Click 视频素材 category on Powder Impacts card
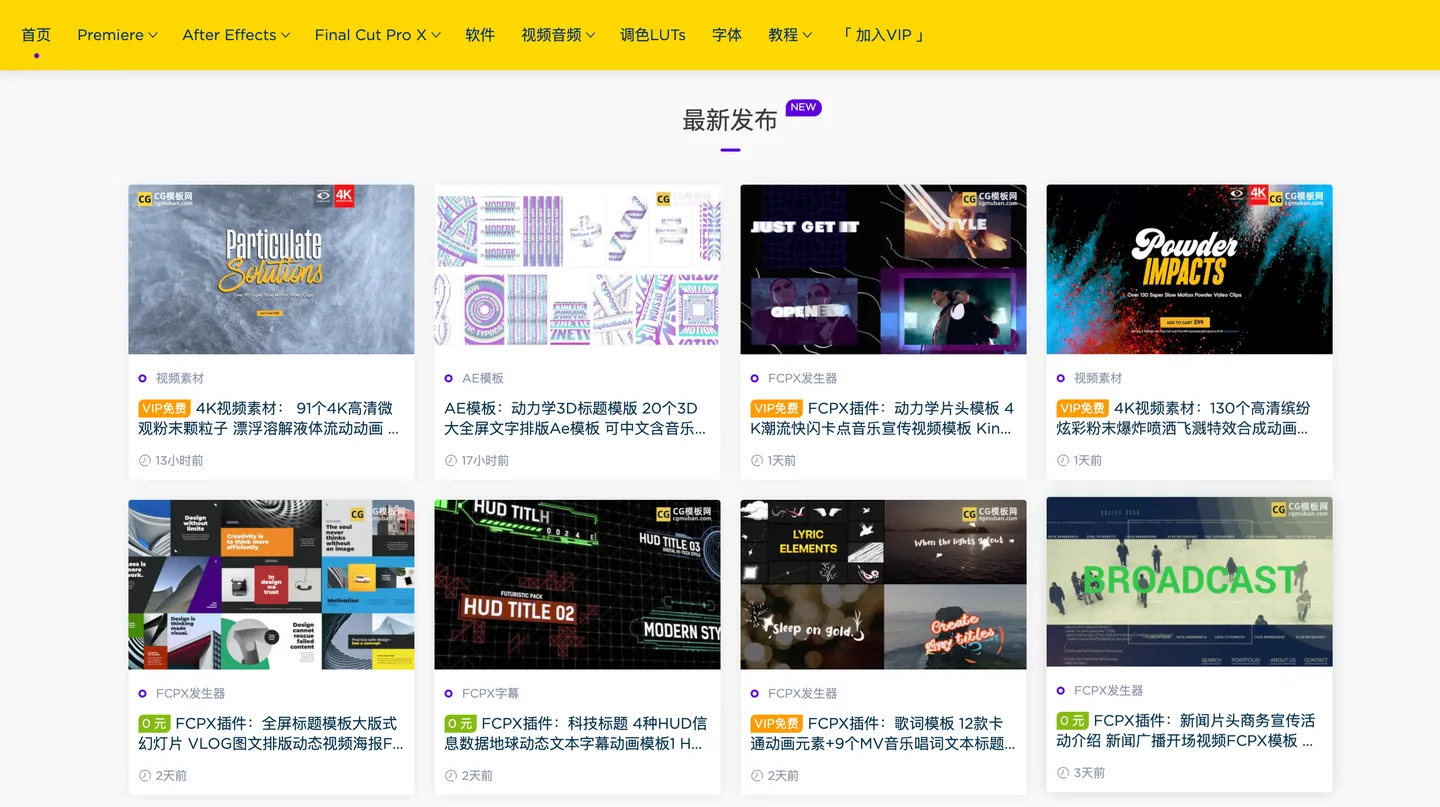 [1098, 378]
